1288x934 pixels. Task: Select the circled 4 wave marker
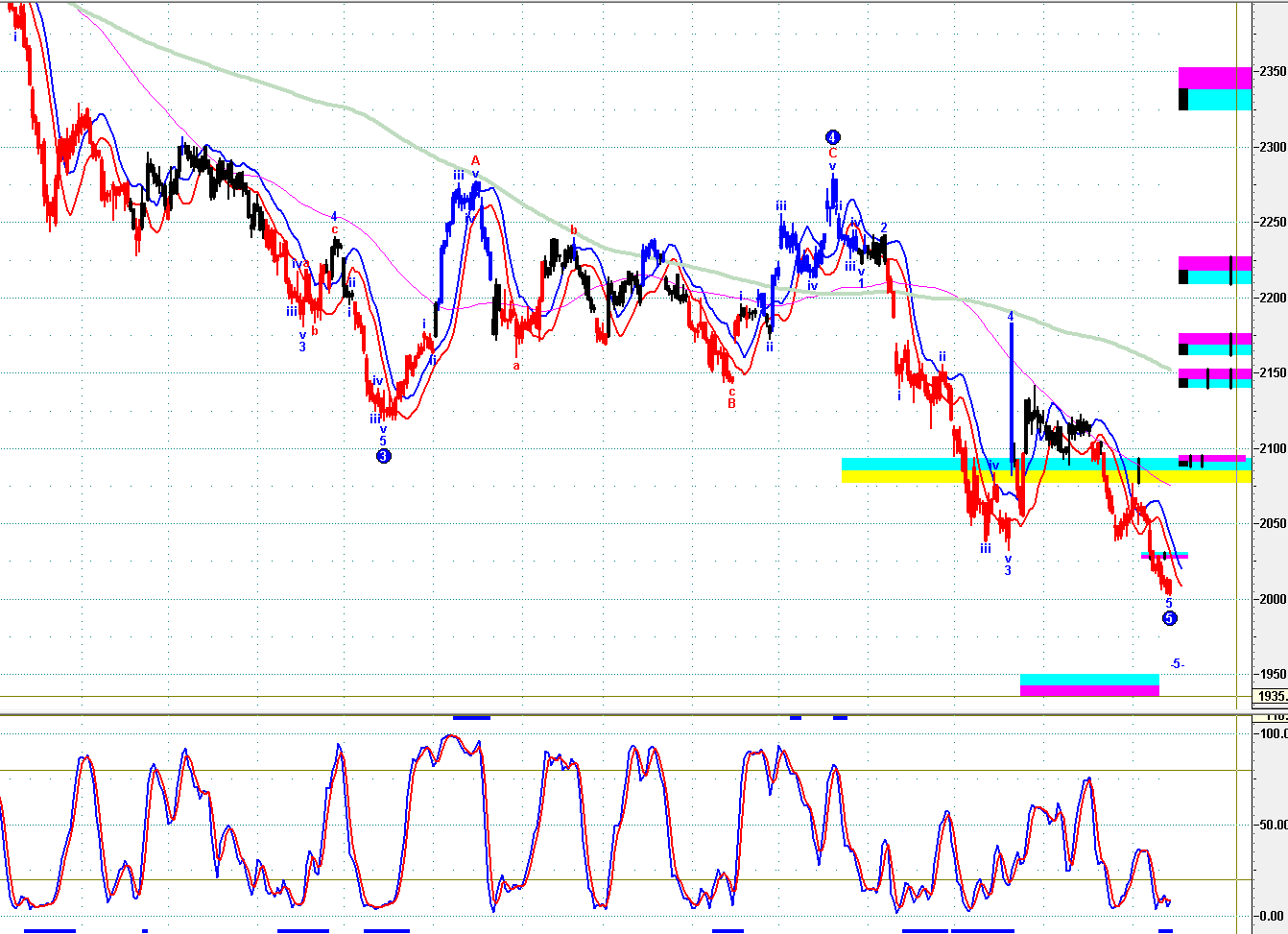[833, 137]
